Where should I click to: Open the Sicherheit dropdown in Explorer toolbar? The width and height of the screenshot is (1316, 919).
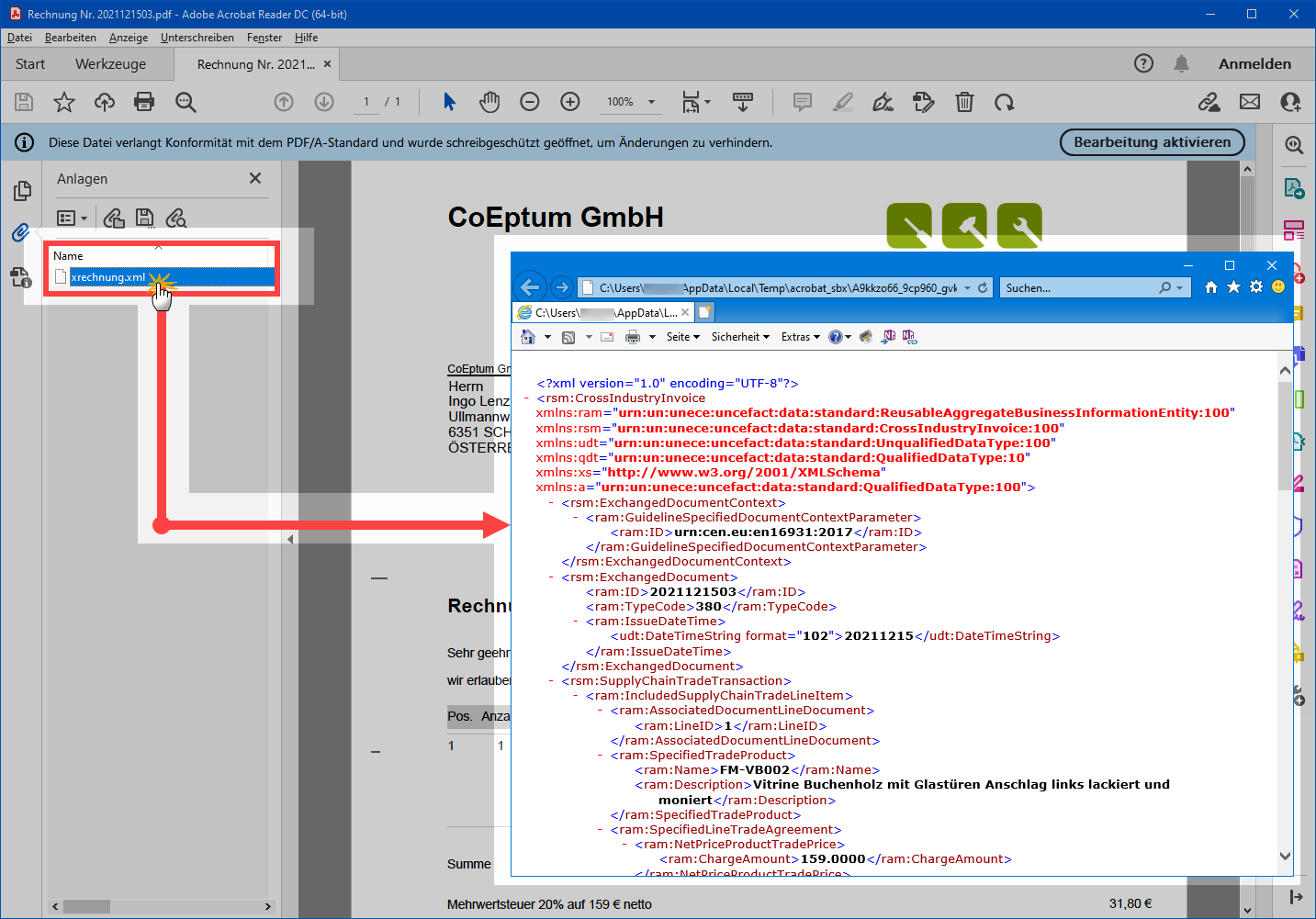tap(740, 337)
